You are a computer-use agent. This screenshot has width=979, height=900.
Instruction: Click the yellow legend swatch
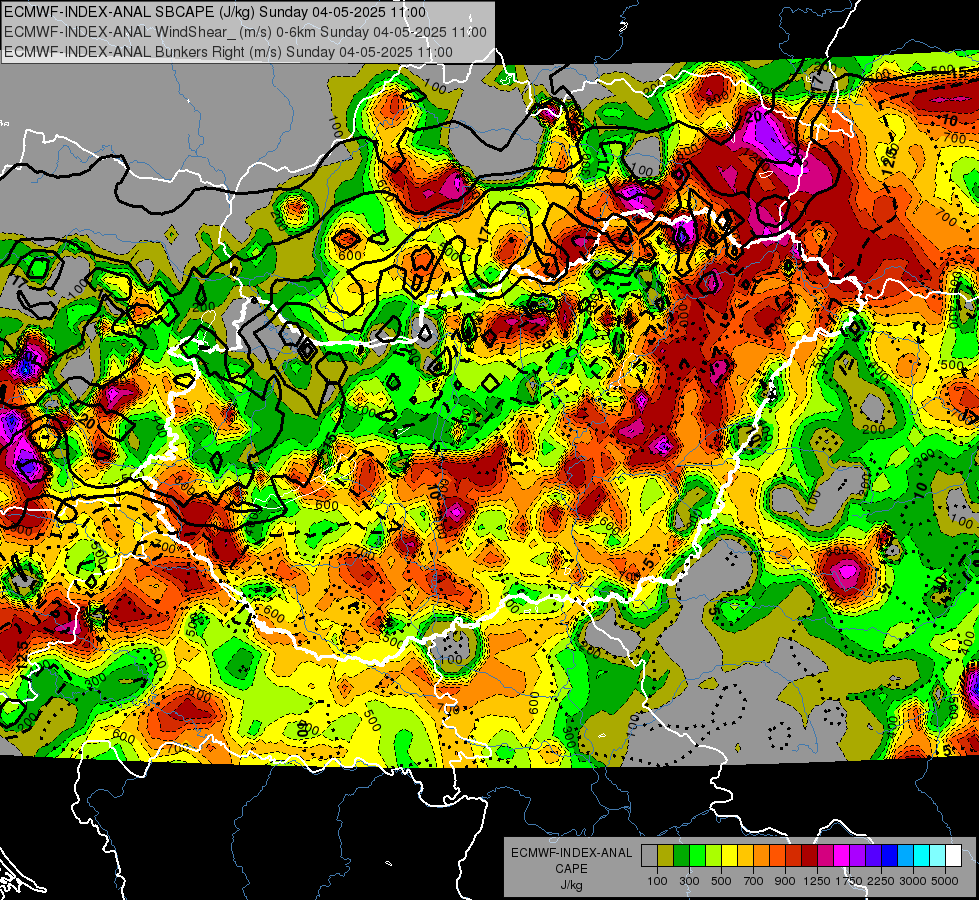click(729, 856)
